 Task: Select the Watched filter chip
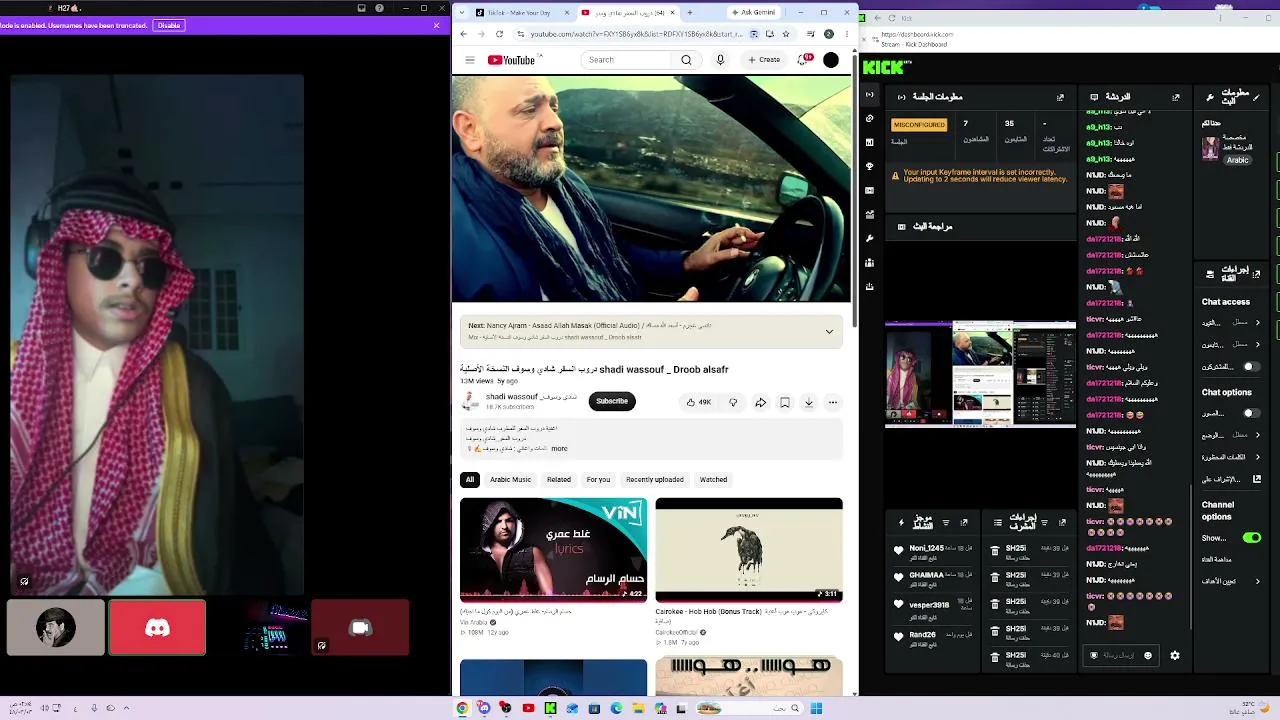pos(713,480)
